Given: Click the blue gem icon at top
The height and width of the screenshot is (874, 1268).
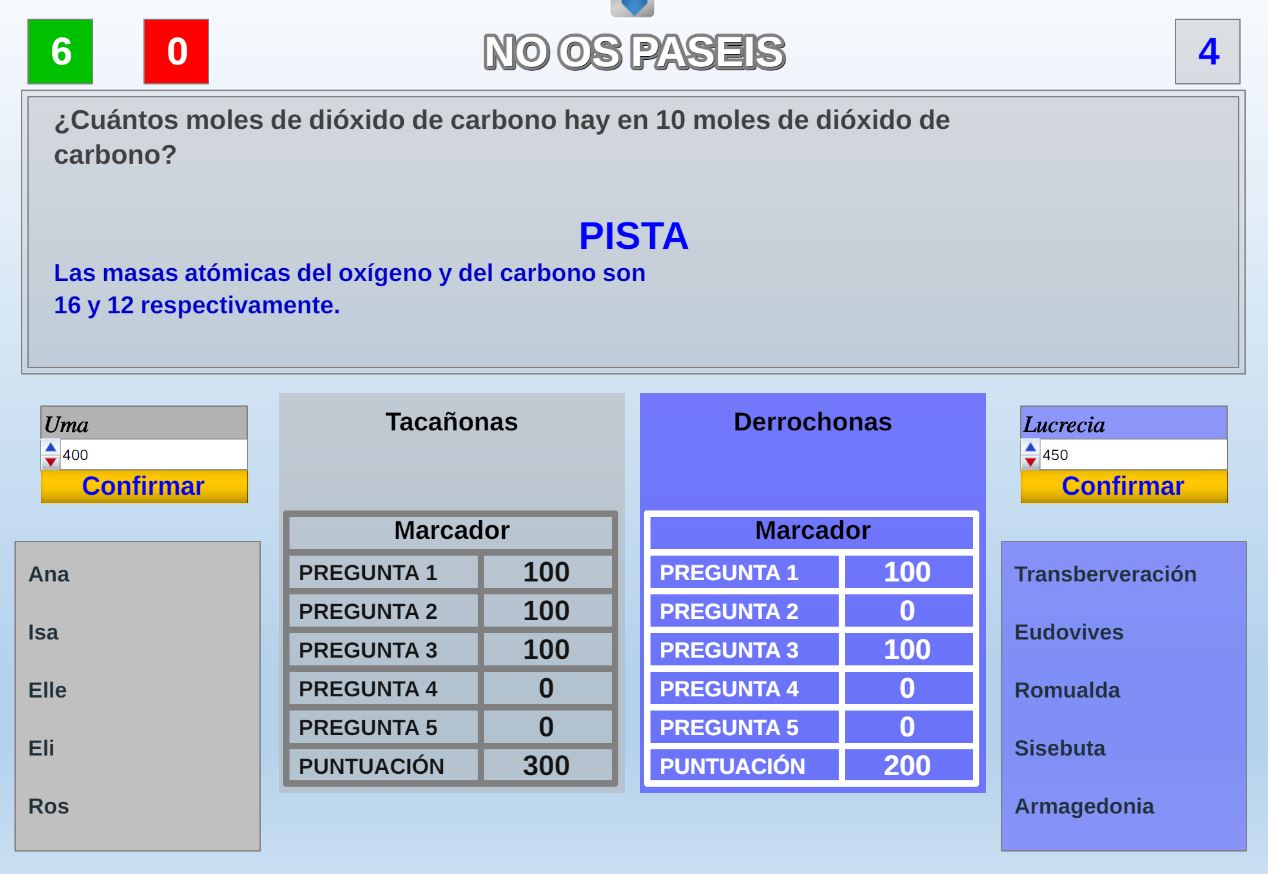Looking at the screenshot, I should point(632,7).
